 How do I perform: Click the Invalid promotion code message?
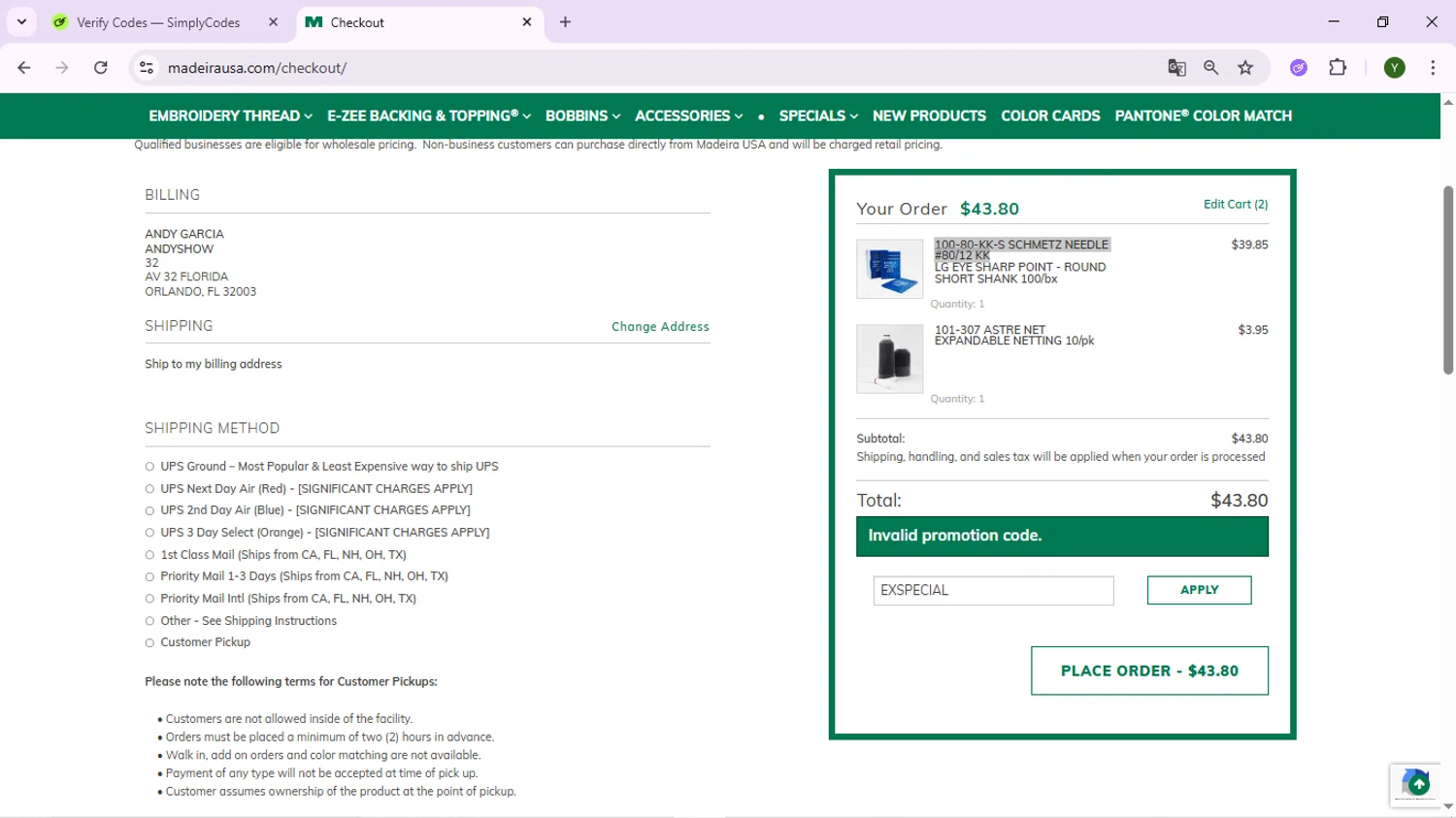[x=1062, y=536]
